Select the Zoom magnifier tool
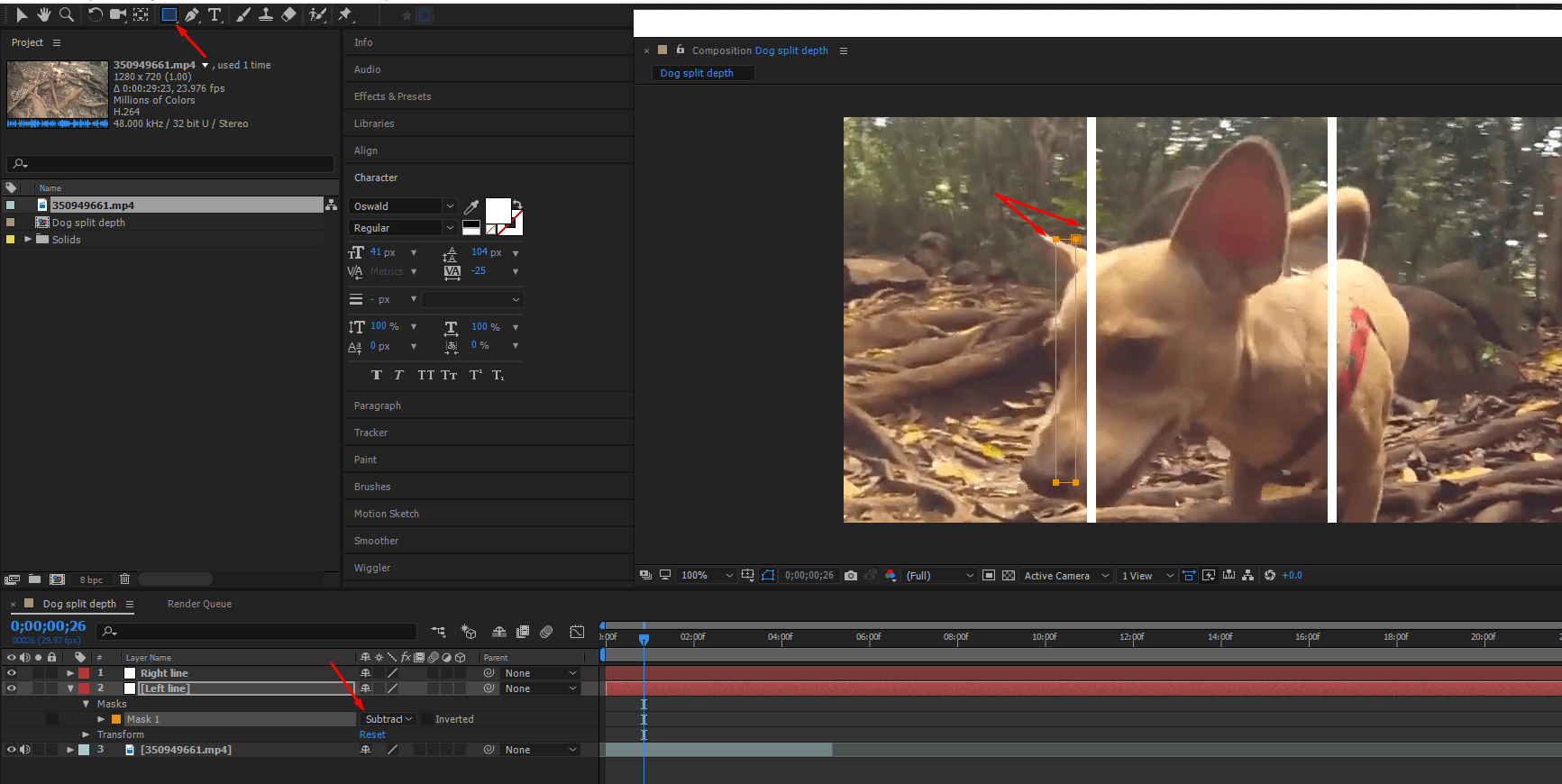The image size is (1562, 784). [x=66, y=14]
